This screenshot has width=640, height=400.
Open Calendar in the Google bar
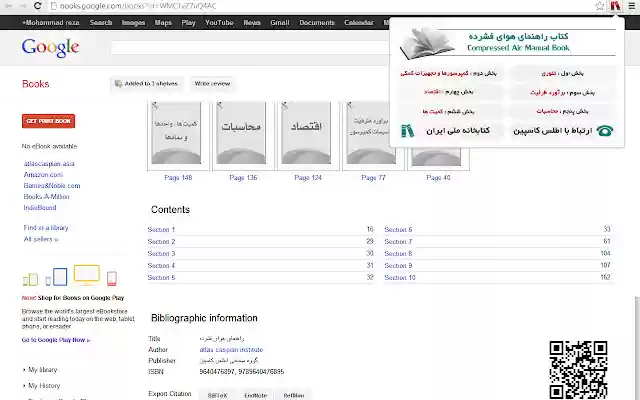coord(358,23)
